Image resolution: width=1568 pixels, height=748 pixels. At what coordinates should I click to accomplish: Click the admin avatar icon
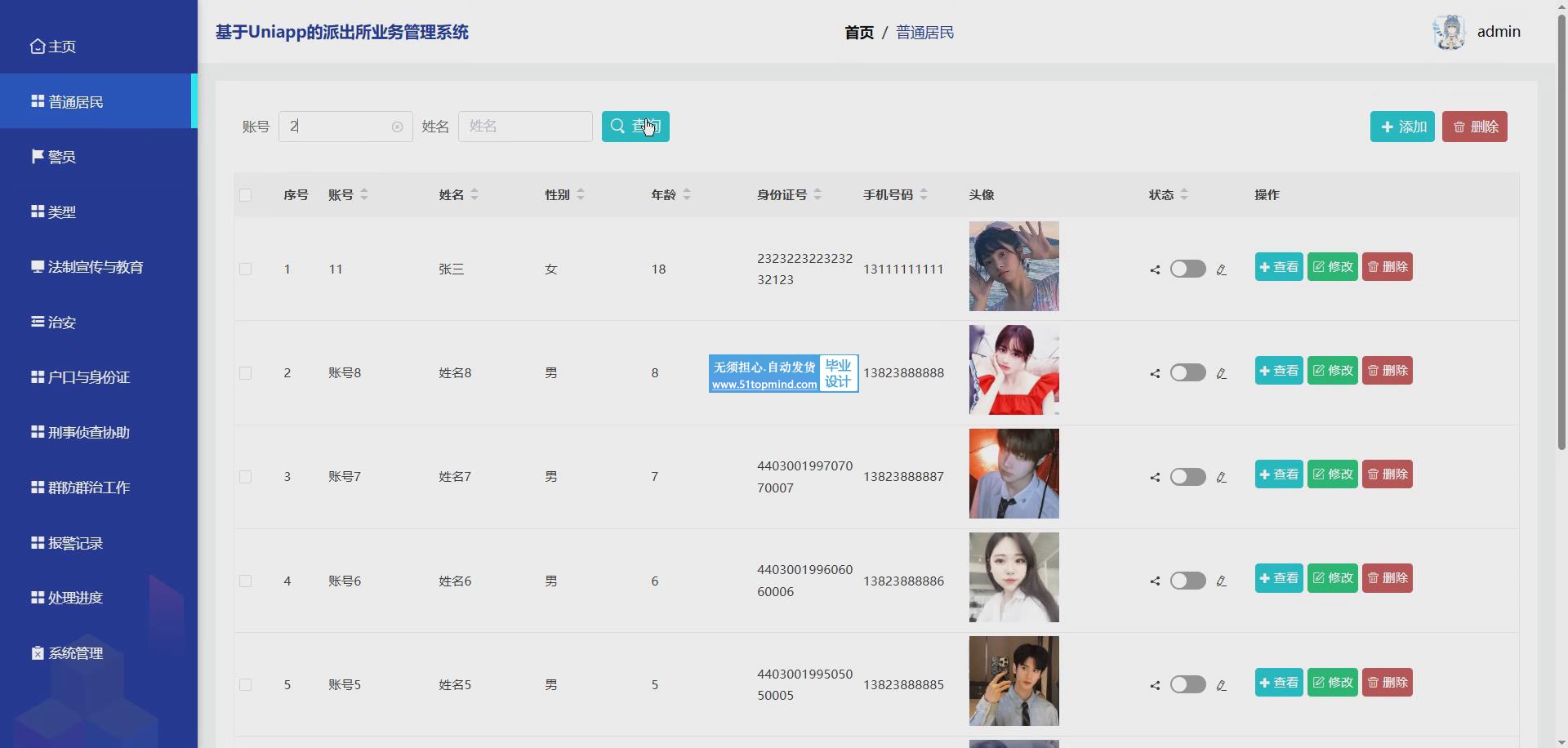click(1450, 33)
